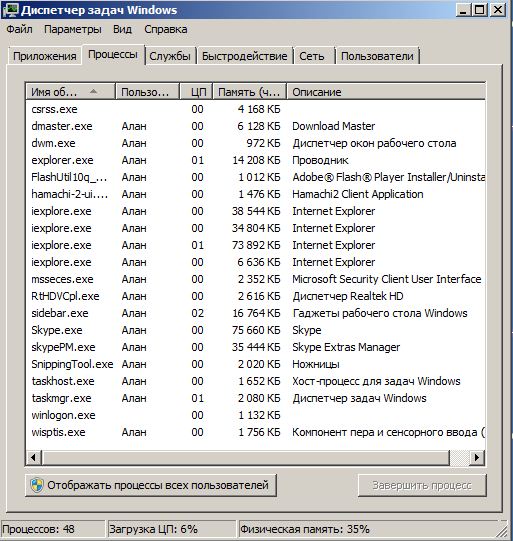Select the Процессы tab
The width and height of the screenshot is (513, 541).
pyautogui.click(x=113, y=55)
